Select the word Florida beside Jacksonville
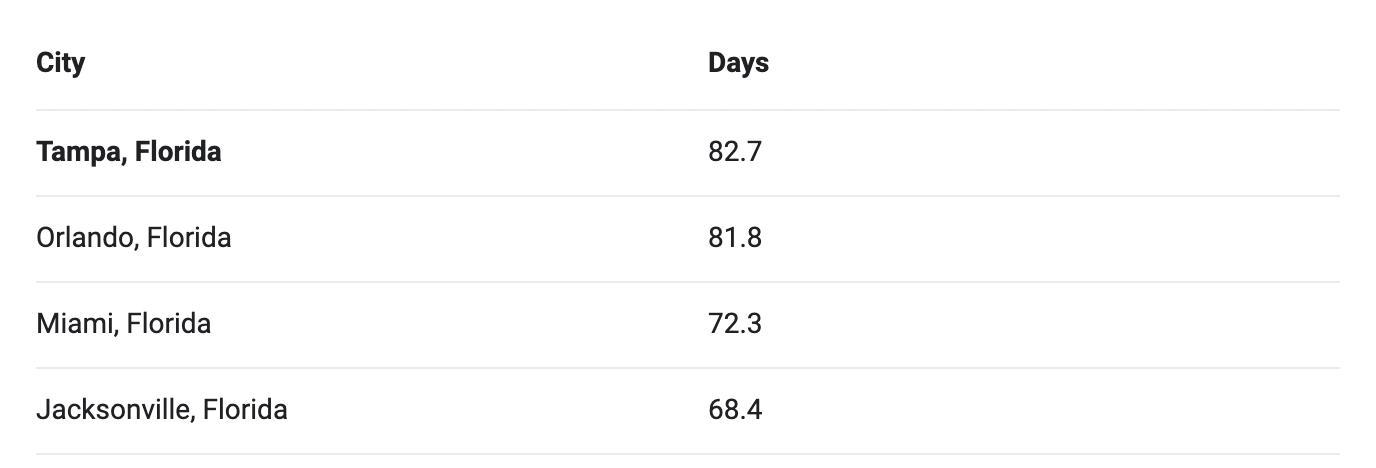This screenshot has width=1376, height=468. tap(245, 410)
